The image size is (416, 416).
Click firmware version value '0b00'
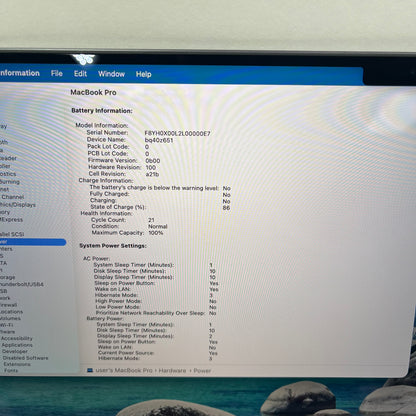coord(153,161)
